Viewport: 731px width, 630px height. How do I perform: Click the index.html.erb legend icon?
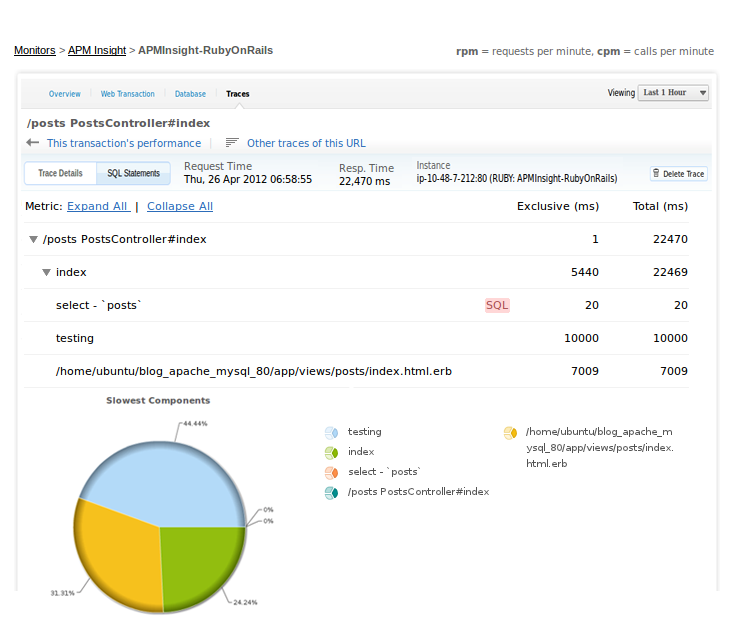point(510,433)
